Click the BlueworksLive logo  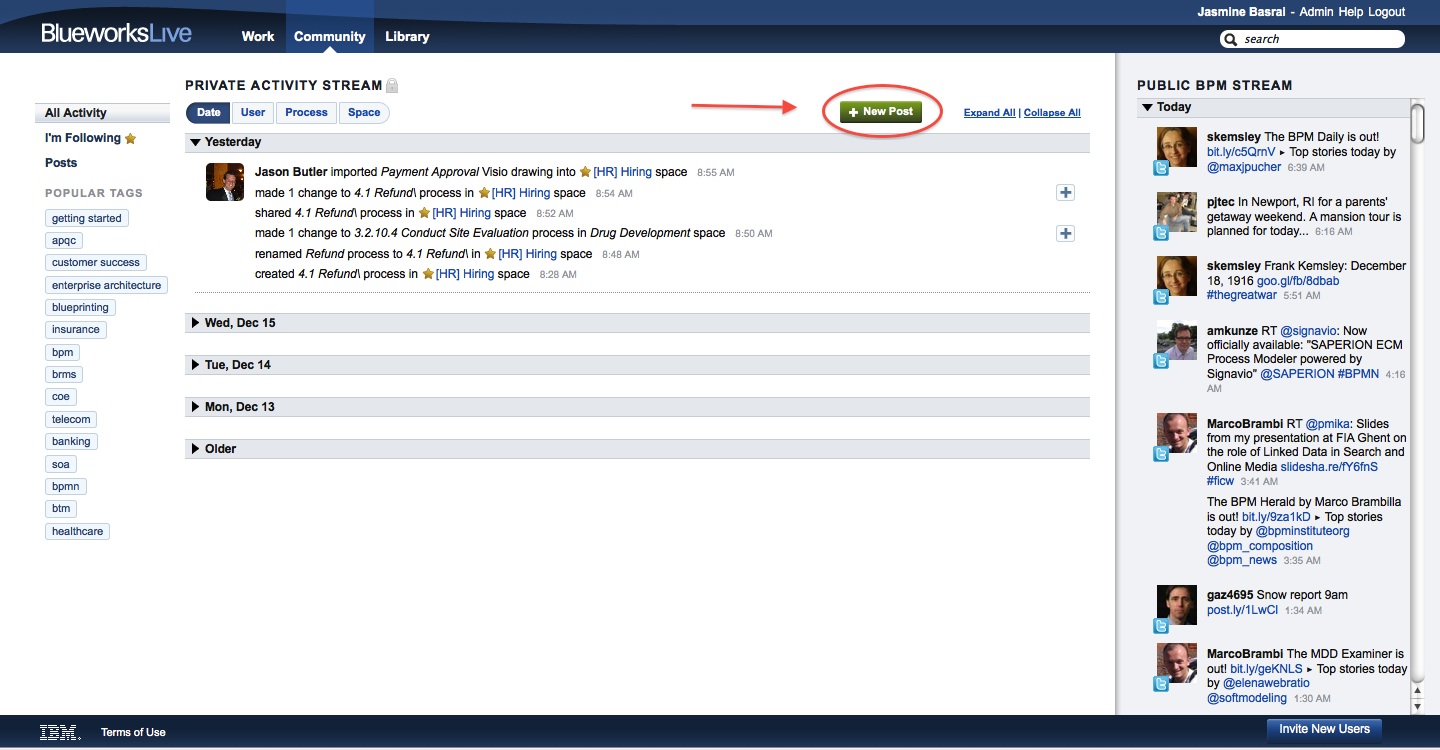pos(116,34)
